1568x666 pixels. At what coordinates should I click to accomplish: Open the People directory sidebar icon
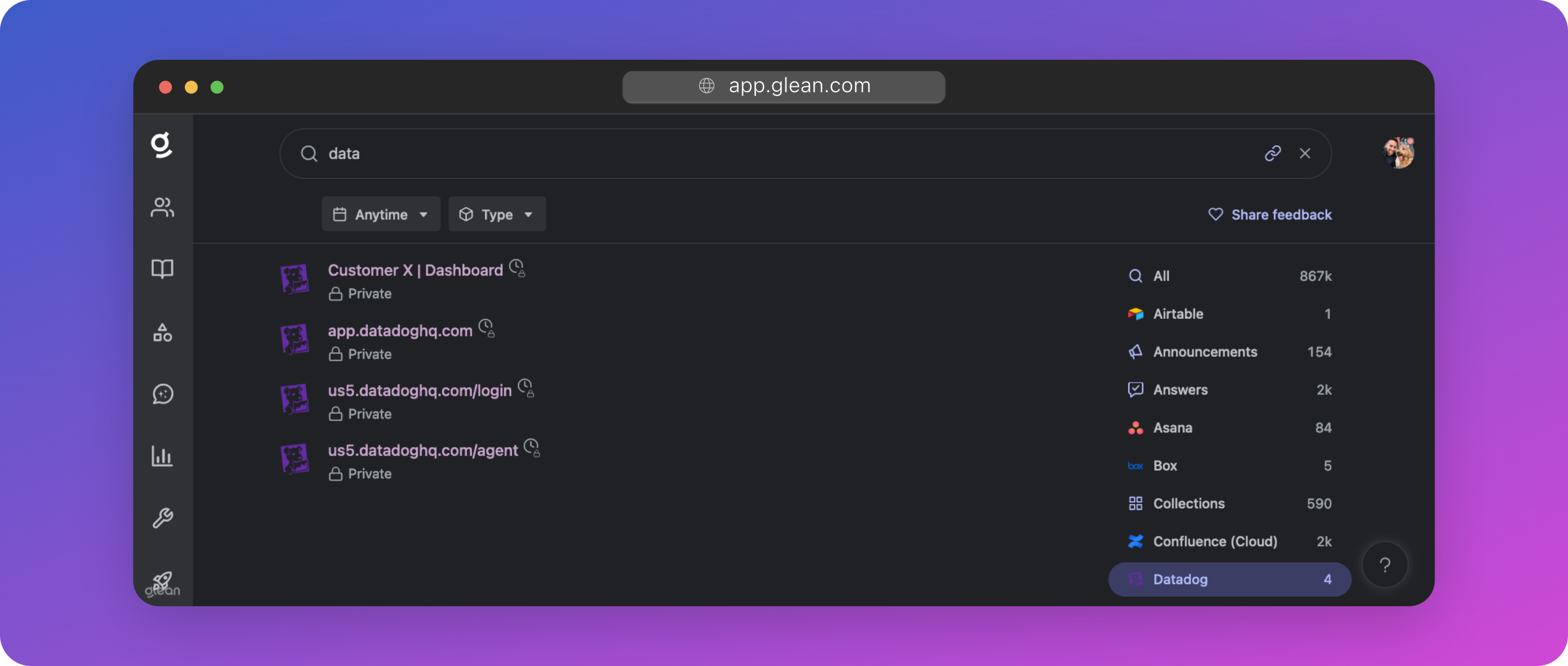[162, 208]
